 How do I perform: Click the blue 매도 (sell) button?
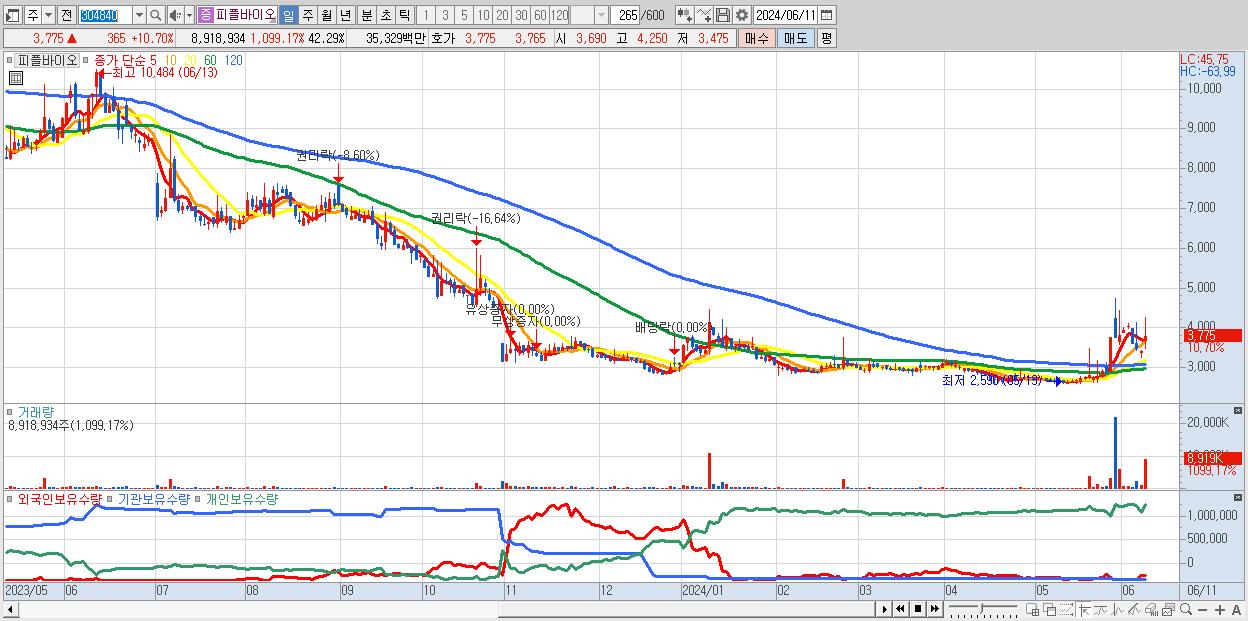pyautogui.click(x=795, y=38)
